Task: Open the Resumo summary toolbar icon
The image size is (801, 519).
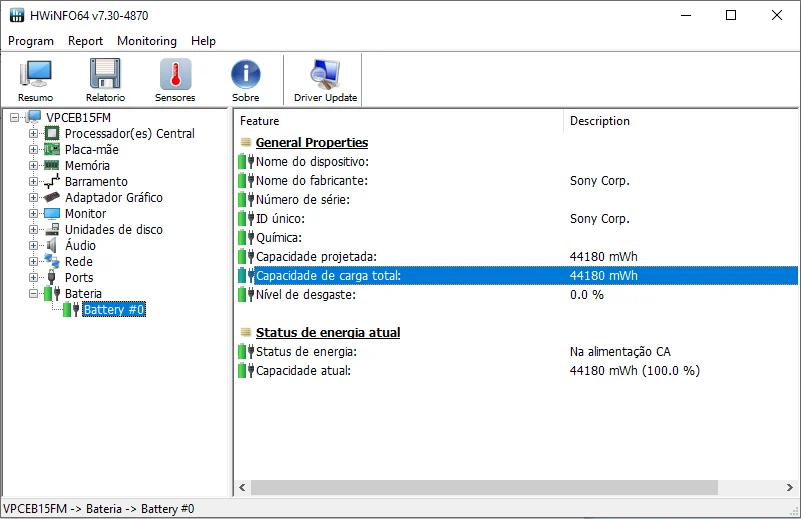Action: 35,80
